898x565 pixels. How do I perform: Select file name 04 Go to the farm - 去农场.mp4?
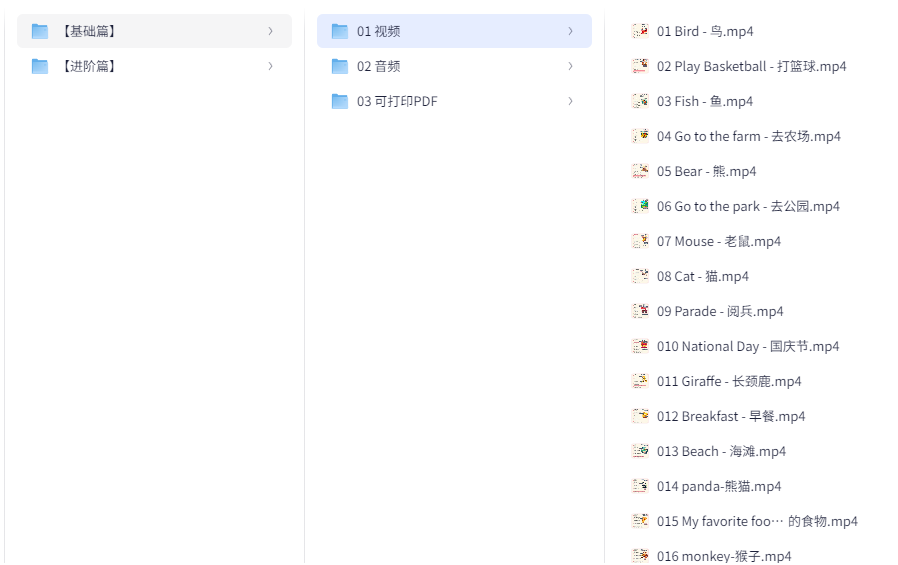click(x=749, y=136)
